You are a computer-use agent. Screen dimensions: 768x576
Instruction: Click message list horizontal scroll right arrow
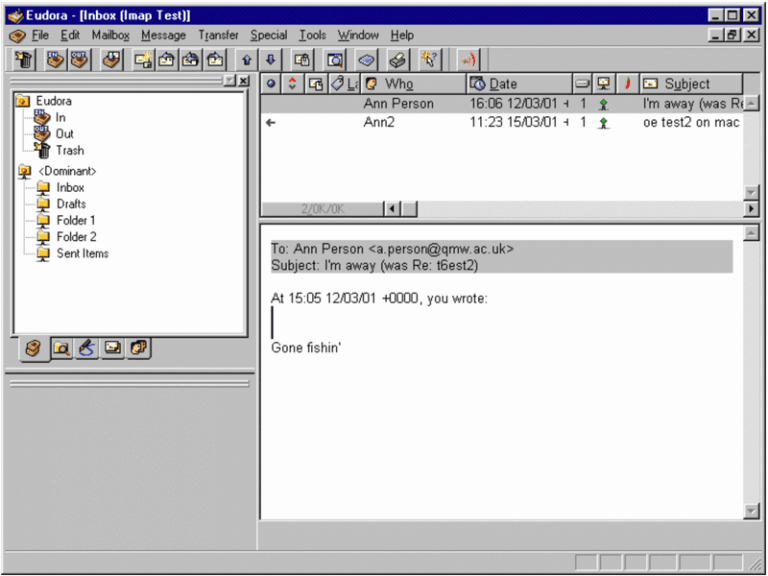pos(751,209)
